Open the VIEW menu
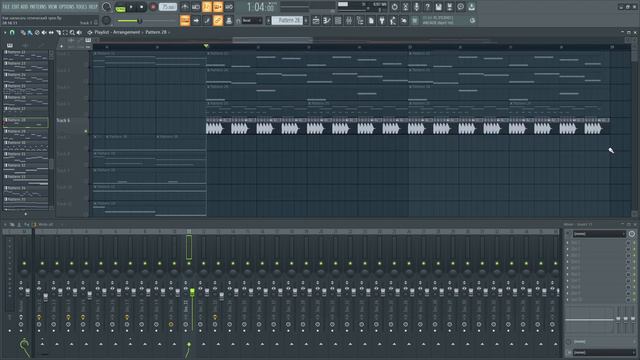The width and height of the screenshot is (640, 360). point(53,7)
